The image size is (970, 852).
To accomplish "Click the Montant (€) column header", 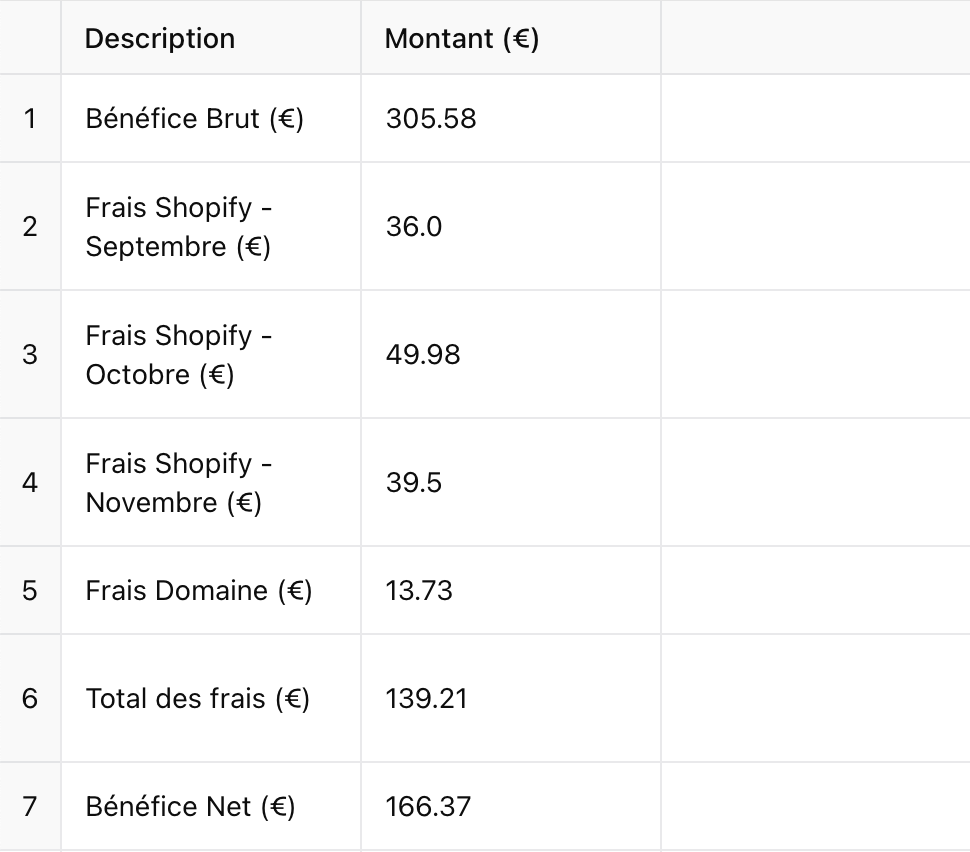I will pyautogui.click(x=462, y=39).
